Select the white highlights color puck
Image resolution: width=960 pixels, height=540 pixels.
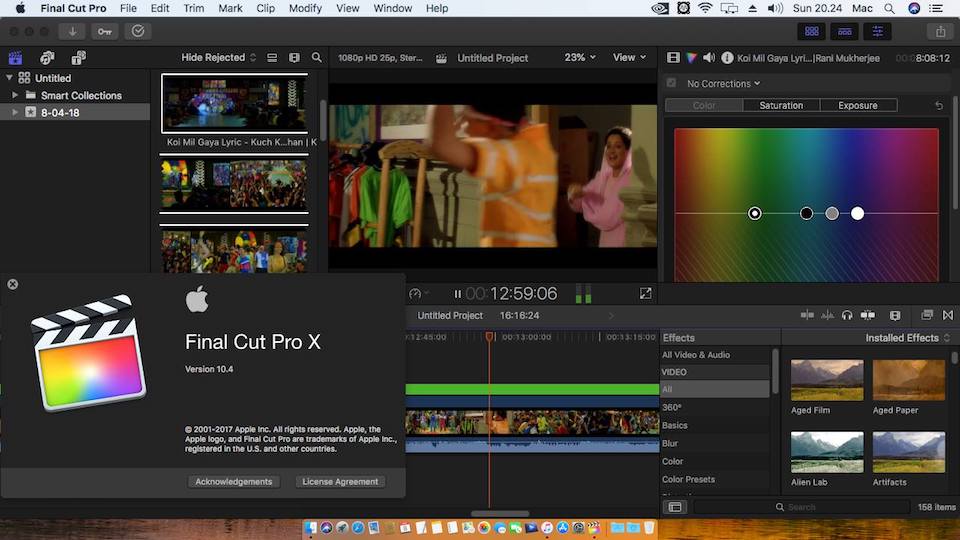pos(858,213)
